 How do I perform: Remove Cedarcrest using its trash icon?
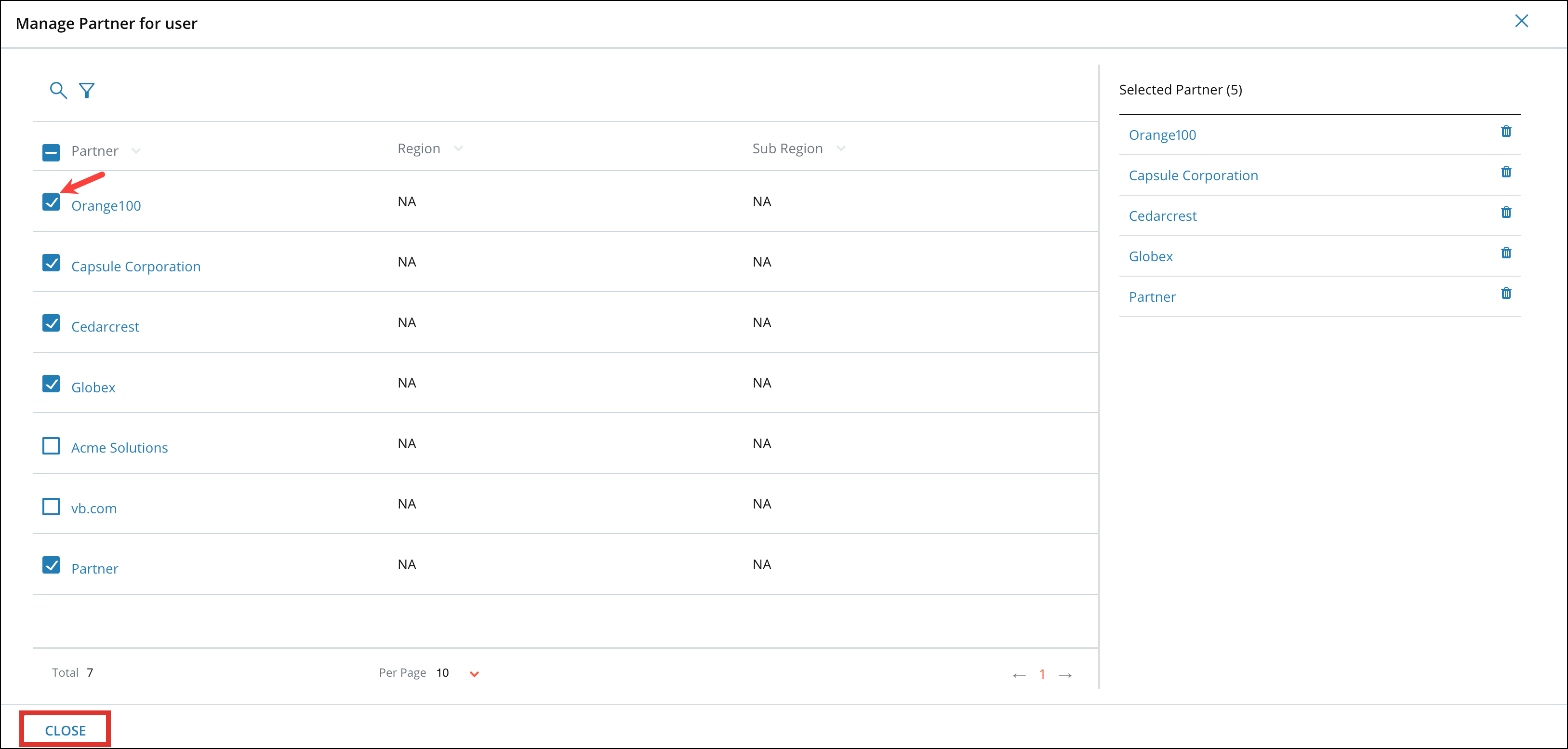(x=1505, y=213)
